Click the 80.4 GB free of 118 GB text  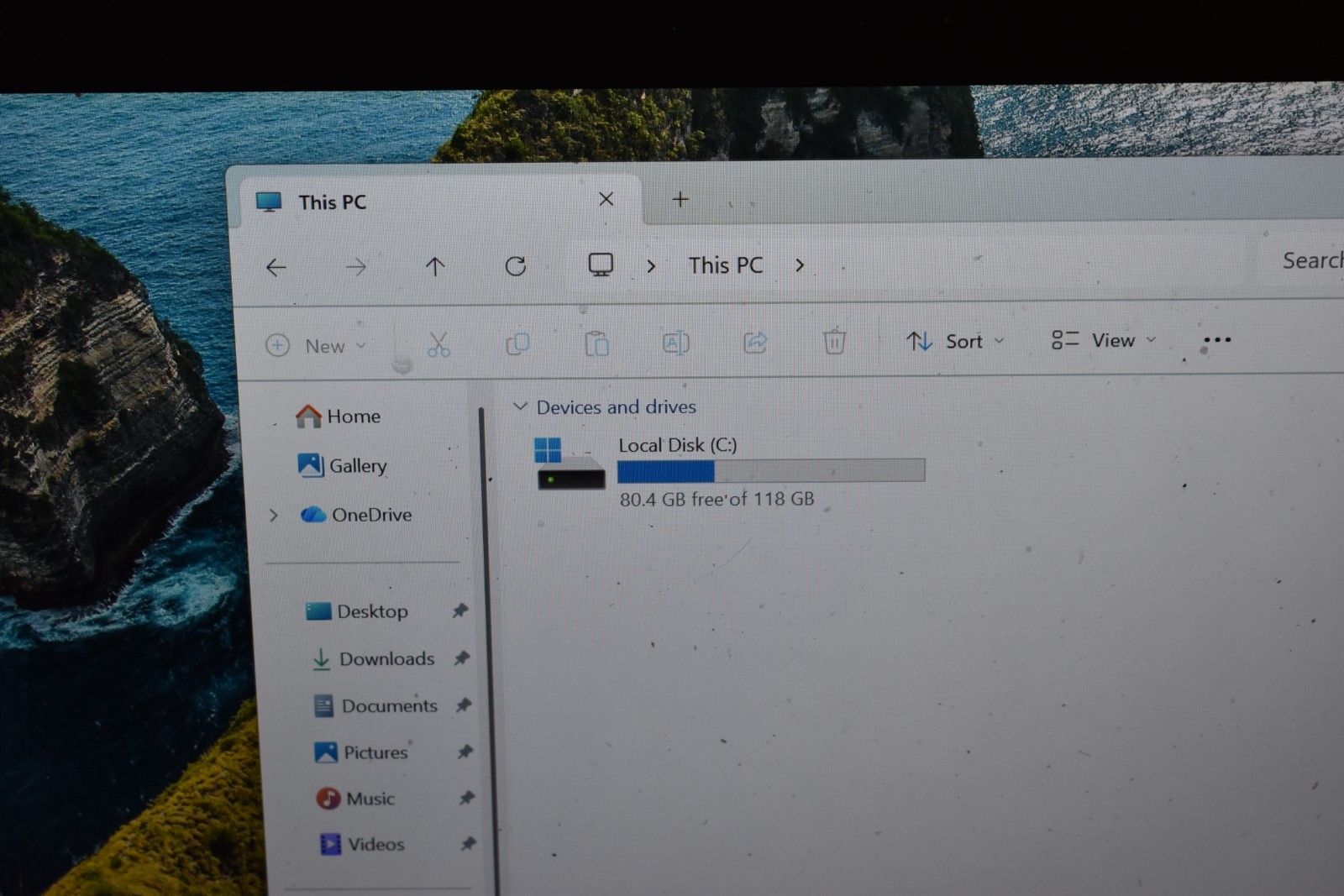click(717, 499)
